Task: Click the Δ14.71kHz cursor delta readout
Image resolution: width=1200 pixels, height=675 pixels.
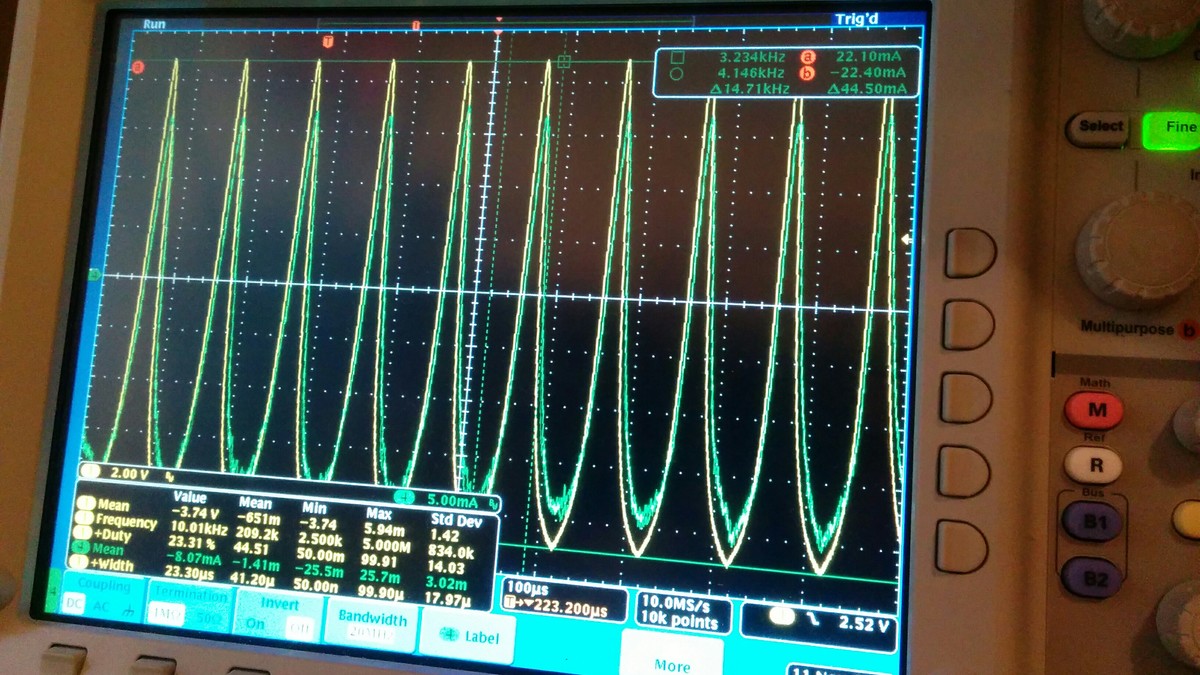Action: (x=750, y=89)
